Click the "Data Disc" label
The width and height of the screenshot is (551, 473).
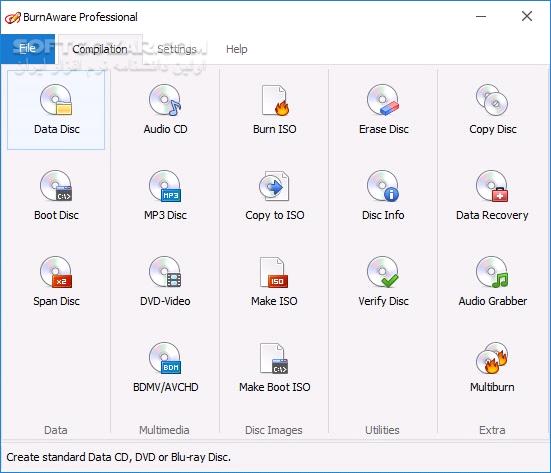tap(57, 129)
